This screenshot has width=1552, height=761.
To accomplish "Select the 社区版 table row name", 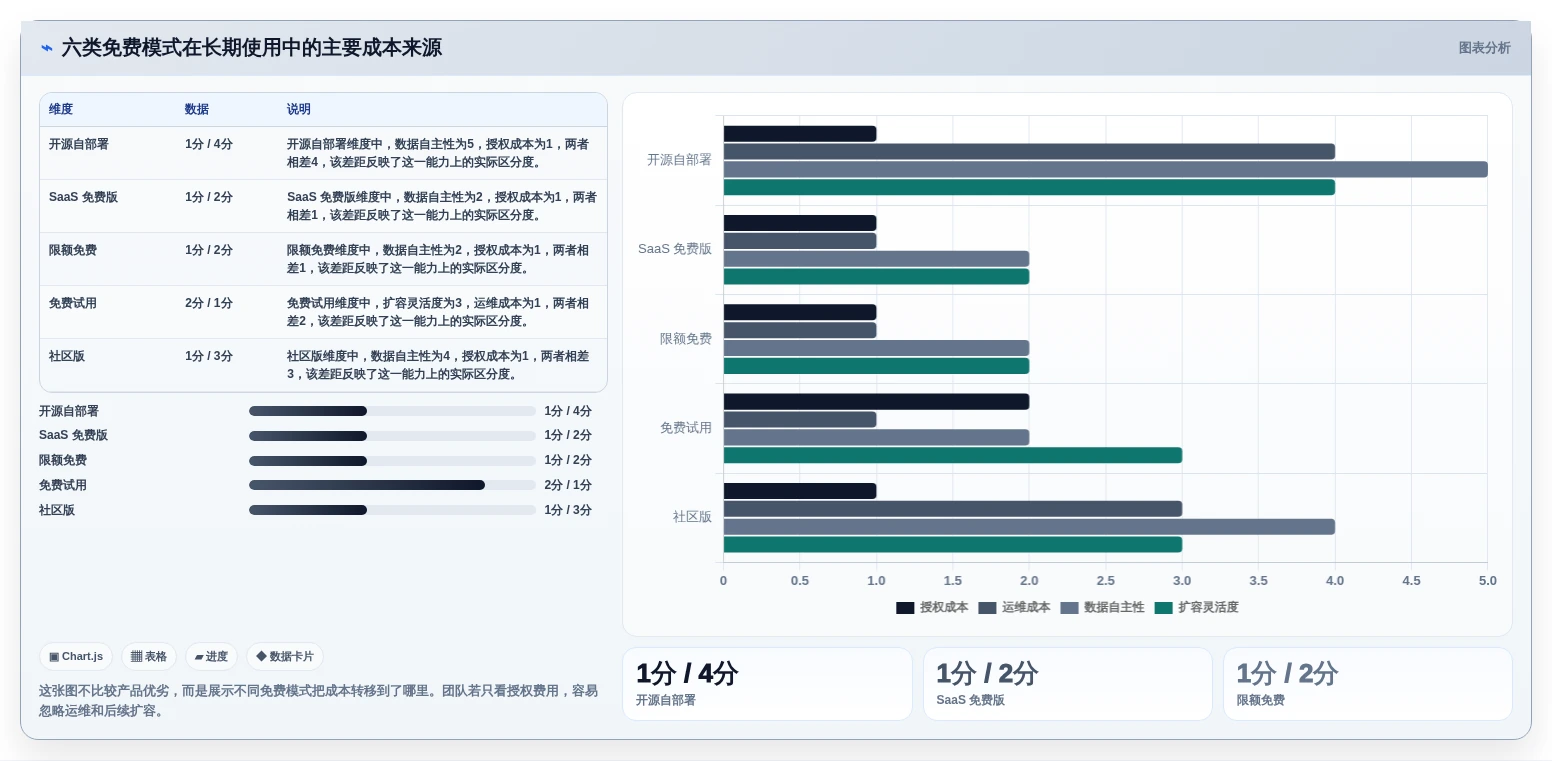I will click(67, 356).
